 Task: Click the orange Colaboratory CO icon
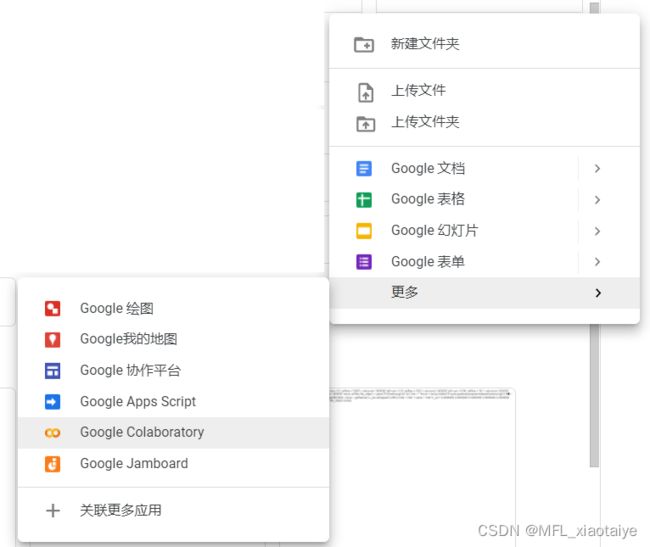[53, 433]
